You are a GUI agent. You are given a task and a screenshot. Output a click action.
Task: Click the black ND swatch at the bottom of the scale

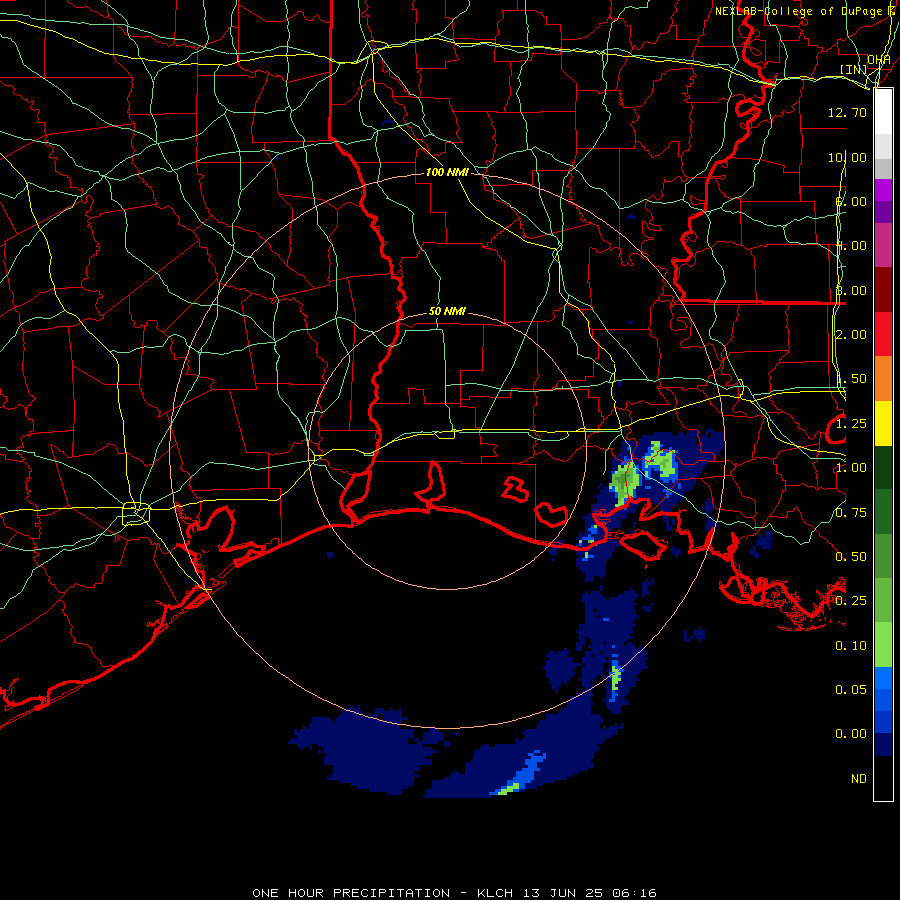pyautogui.click(x=883, y=778)
